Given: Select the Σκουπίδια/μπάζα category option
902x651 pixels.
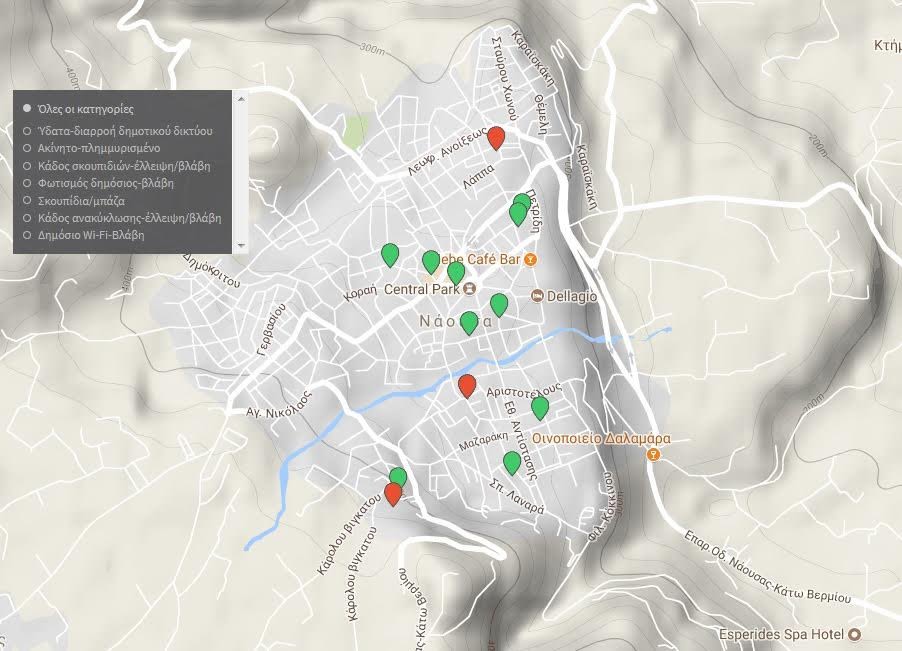Looking at the screenshot, I should (x=28, y=201).
